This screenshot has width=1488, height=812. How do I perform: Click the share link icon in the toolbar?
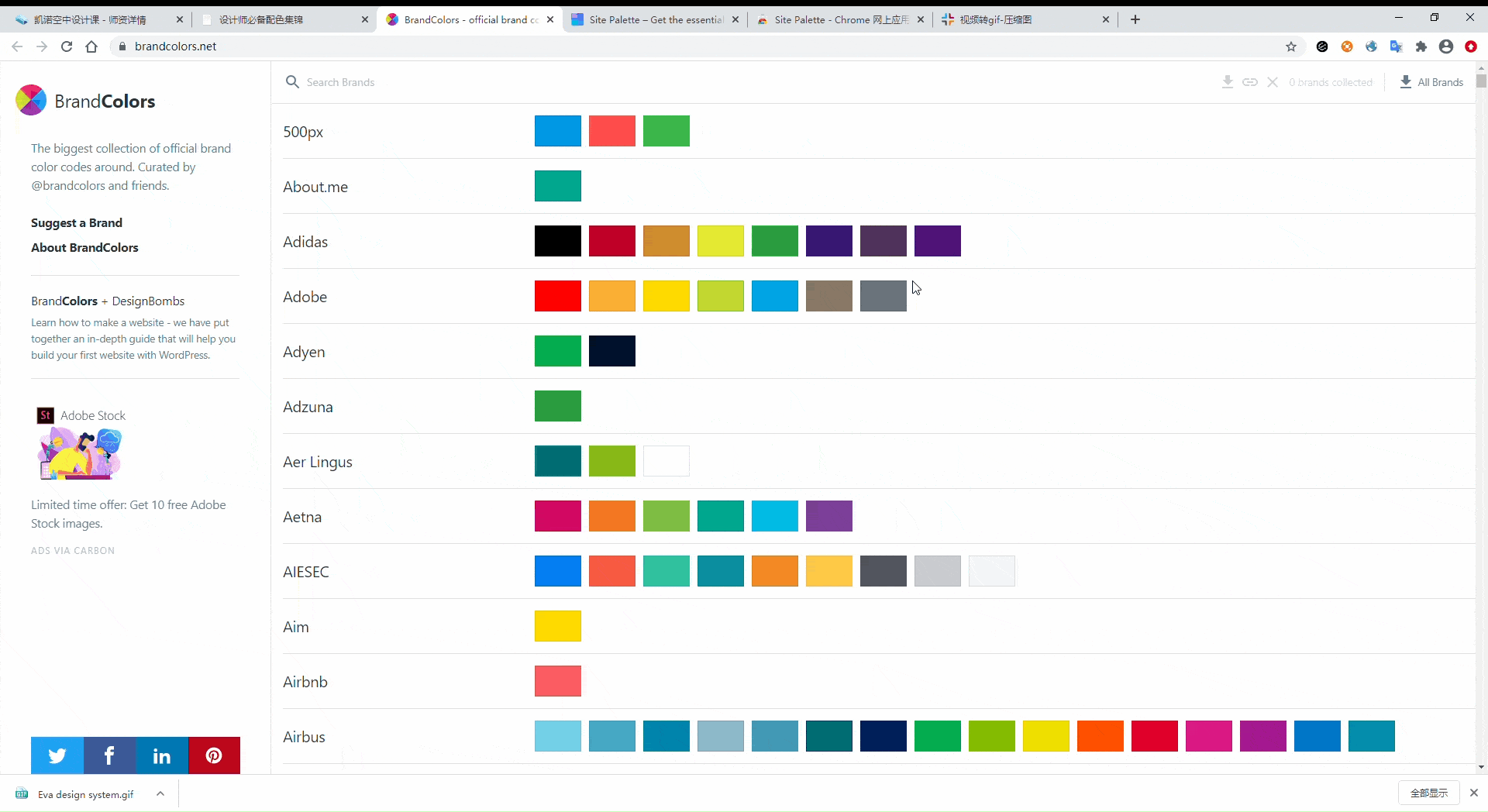point(1250,82)
